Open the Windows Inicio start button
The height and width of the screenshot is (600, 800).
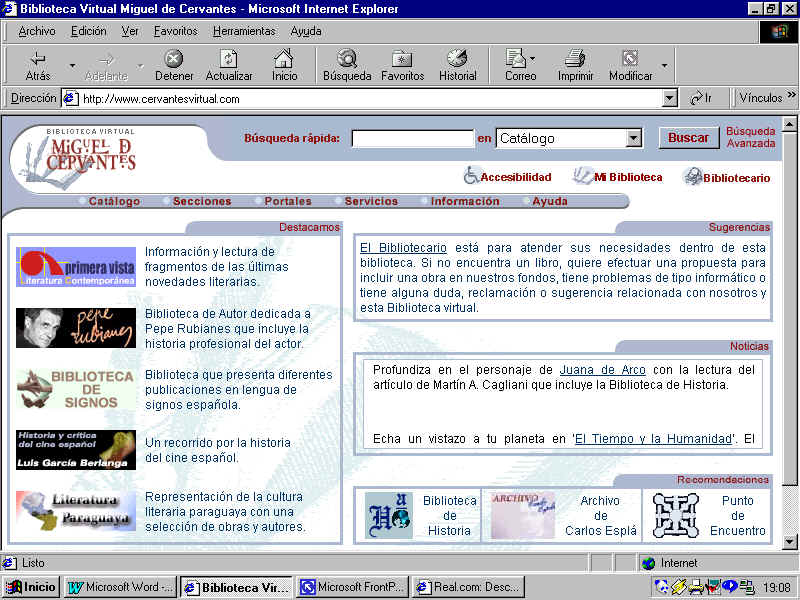click(x=31, y=587)
